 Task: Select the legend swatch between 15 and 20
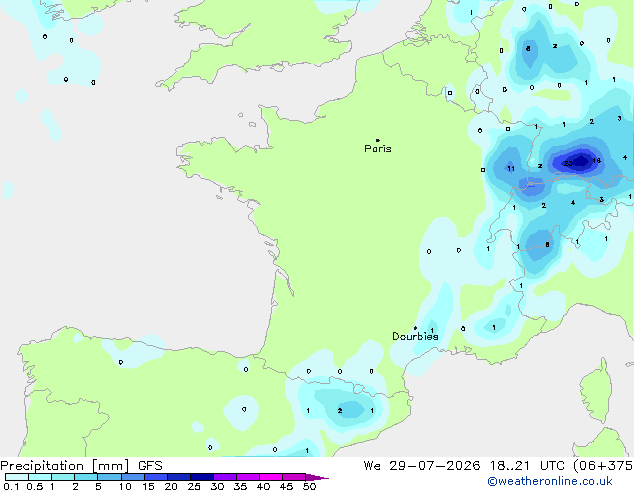[x=156, y=477]
